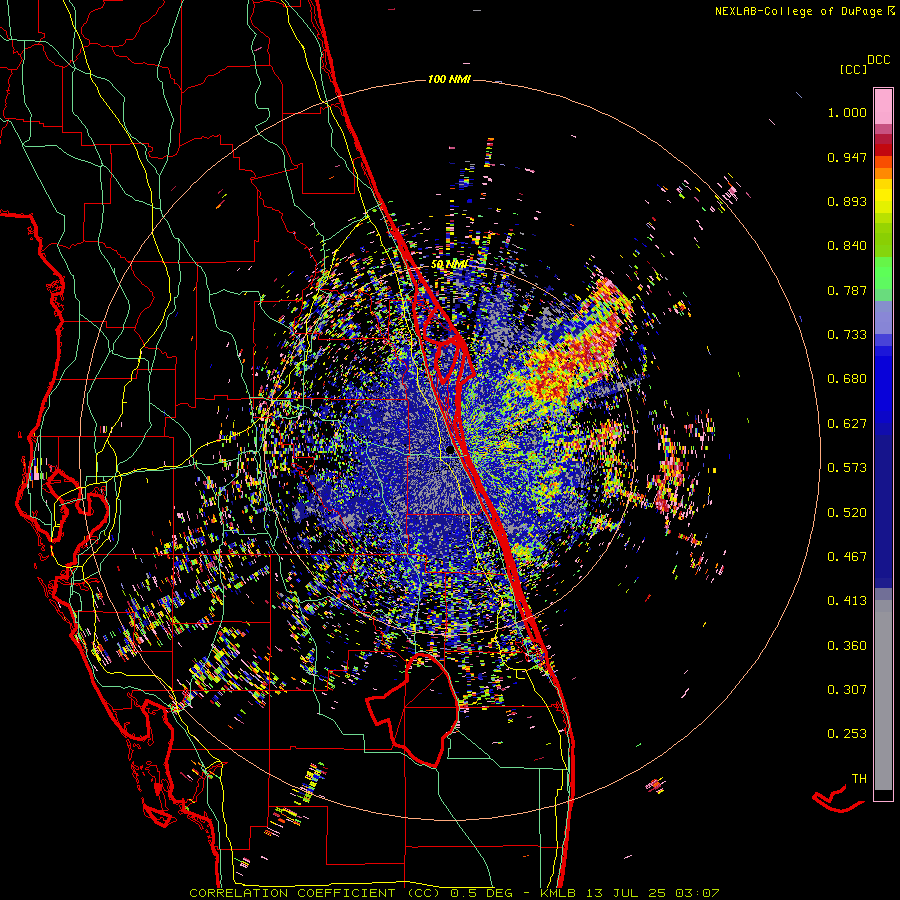Click the 1.000 value on the color scale
Viewport: 900px width, 900px height.
pos(847,112)
